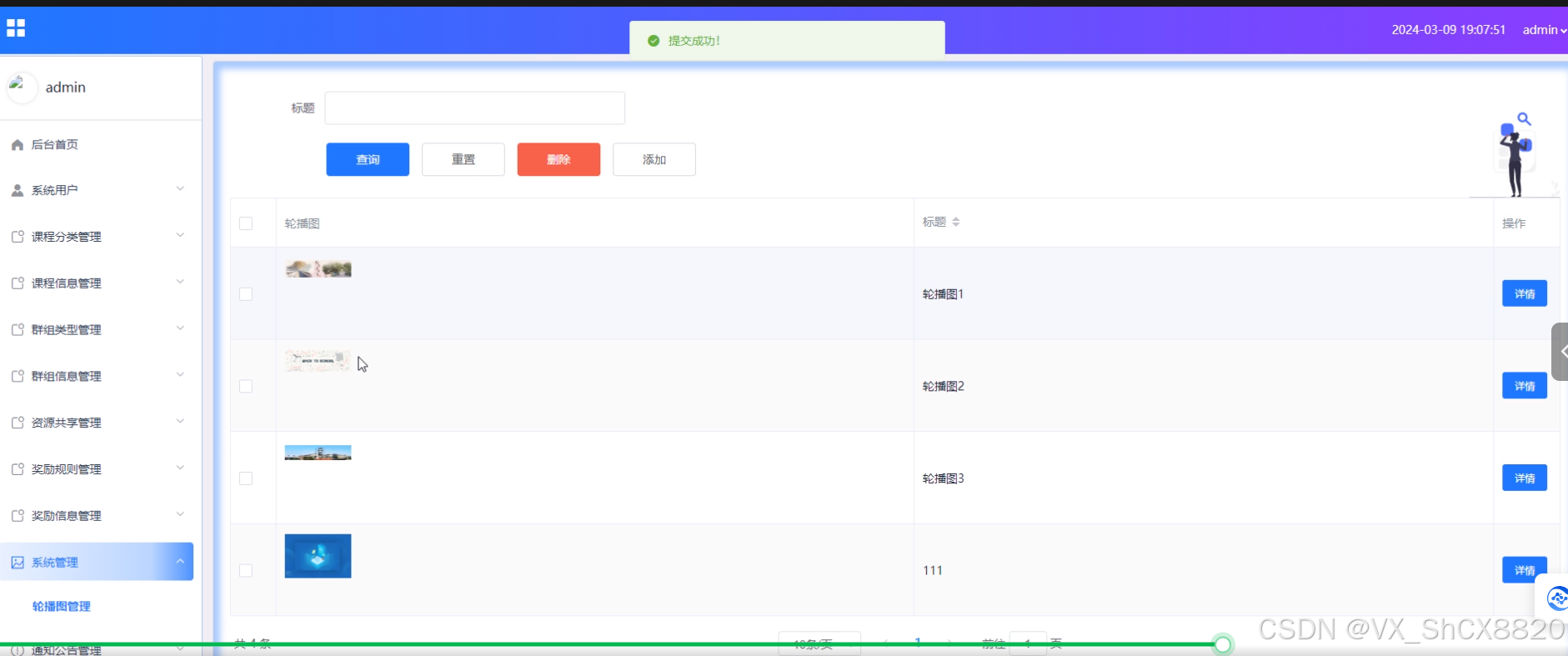Click the icon beside 奖励信息管理
1568x656 pixels.
17,516
